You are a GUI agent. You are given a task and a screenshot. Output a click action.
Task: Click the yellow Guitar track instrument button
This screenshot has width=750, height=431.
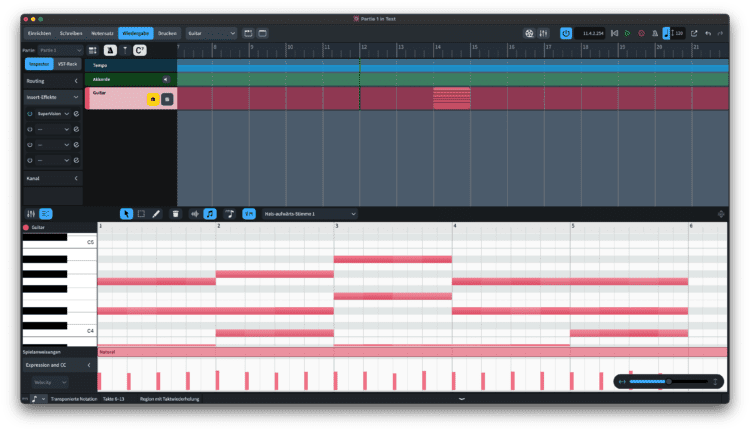(x=153, y=99)
